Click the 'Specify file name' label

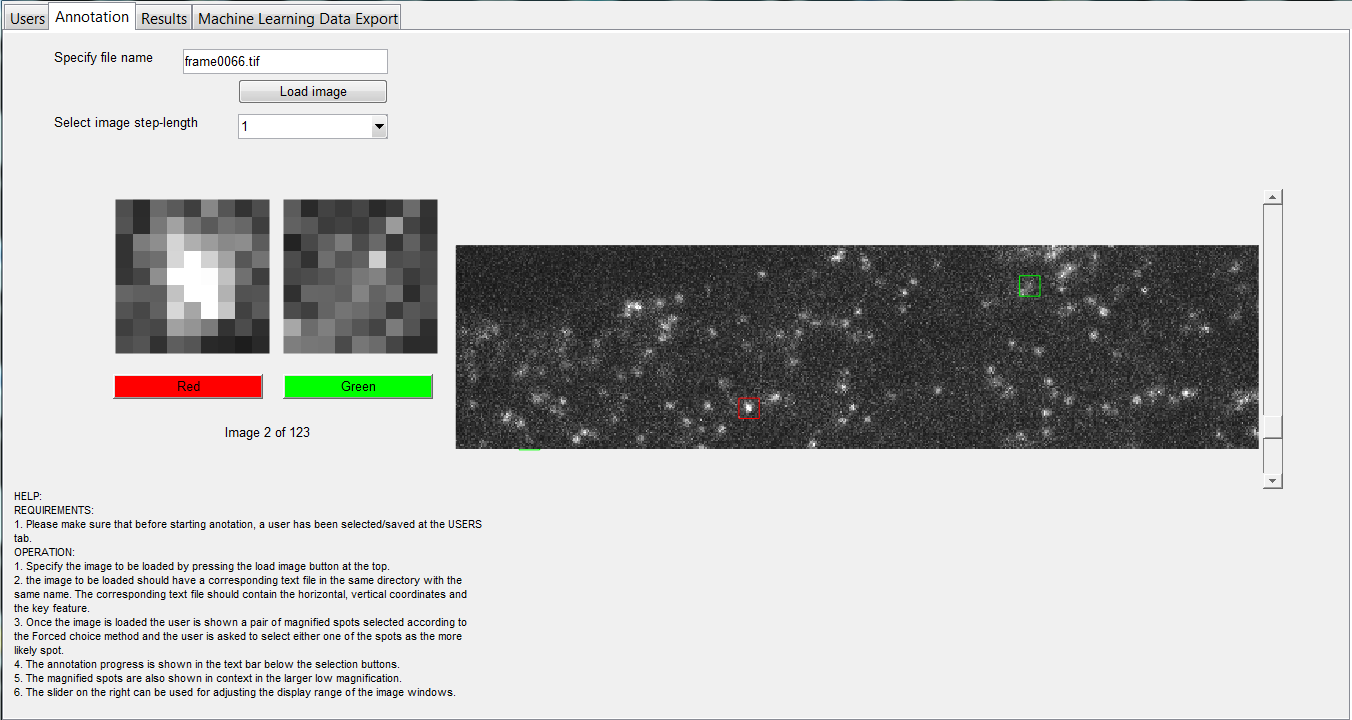tap(103, 58)
